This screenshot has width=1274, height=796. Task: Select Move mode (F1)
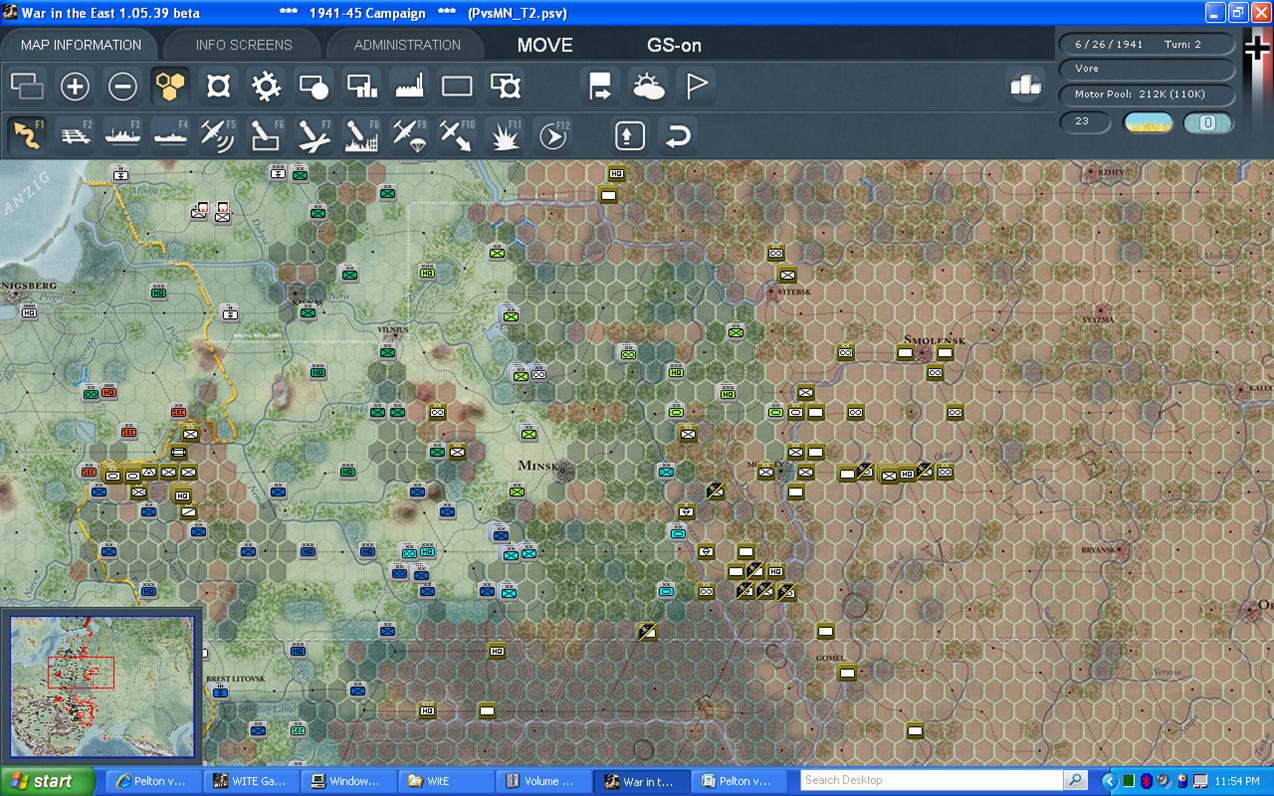point(27,135)
